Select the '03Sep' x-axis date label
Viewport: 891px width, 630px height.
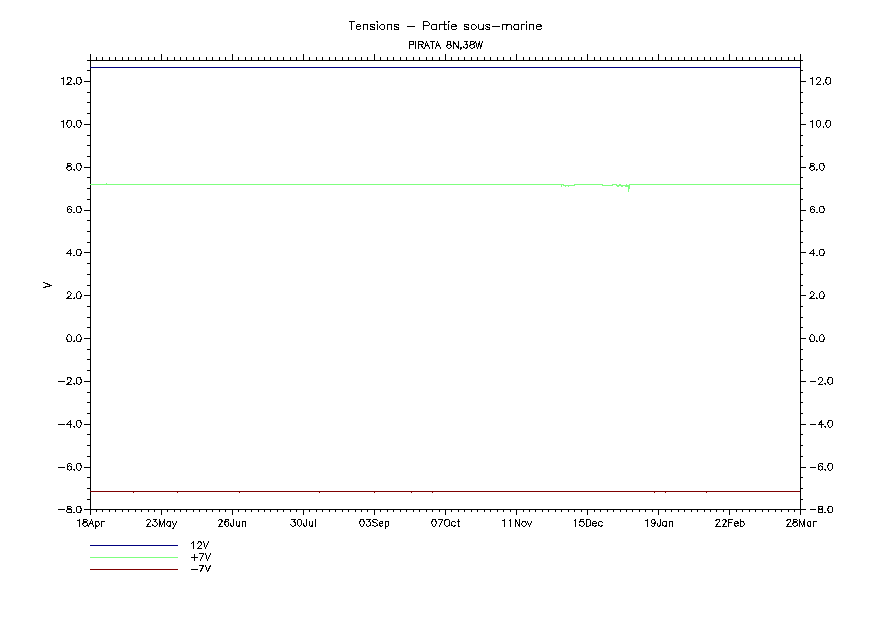(x=374, y=523)
